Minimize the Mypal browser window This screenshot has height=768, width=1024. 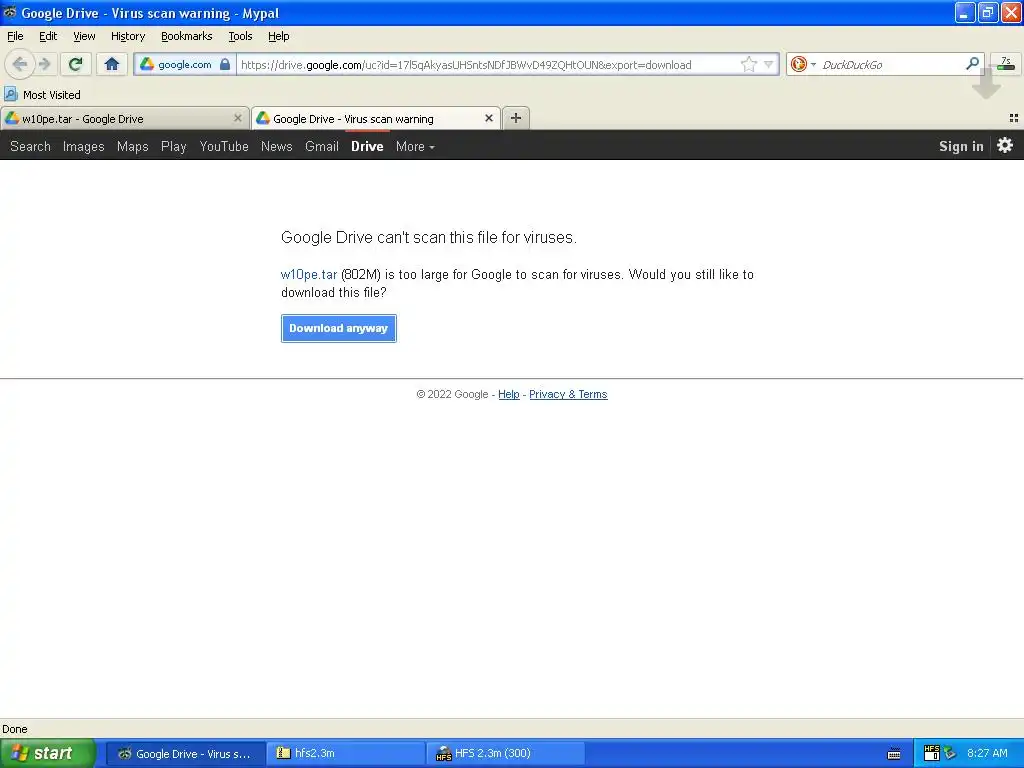(x=965, y=12)
